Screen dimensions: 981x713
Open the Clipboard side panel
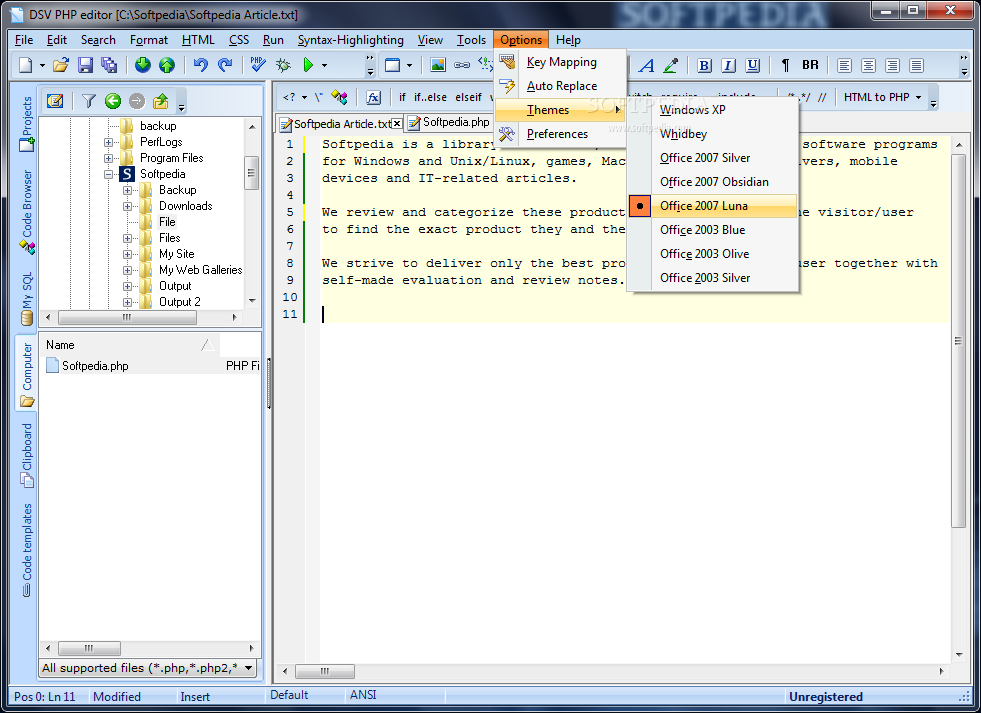tap(26, 454)
